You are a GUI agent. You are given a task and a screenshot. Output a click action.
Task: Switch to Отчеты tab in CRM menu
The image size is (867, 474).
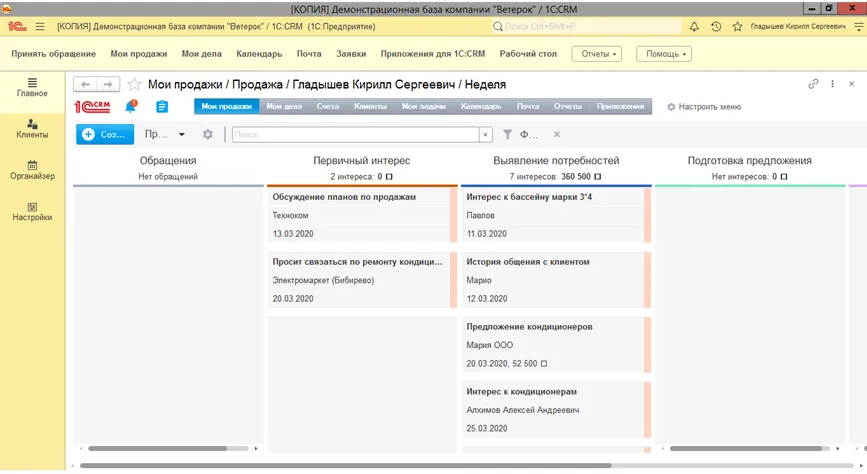point(568,106)
